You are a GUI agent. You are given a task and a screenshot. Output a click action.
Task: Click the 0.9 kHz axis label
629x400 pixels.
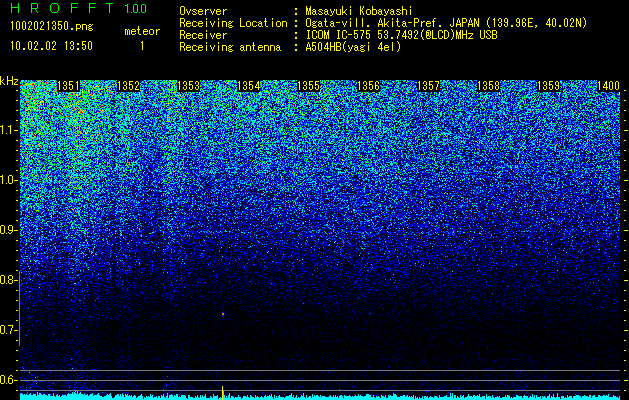8,230
